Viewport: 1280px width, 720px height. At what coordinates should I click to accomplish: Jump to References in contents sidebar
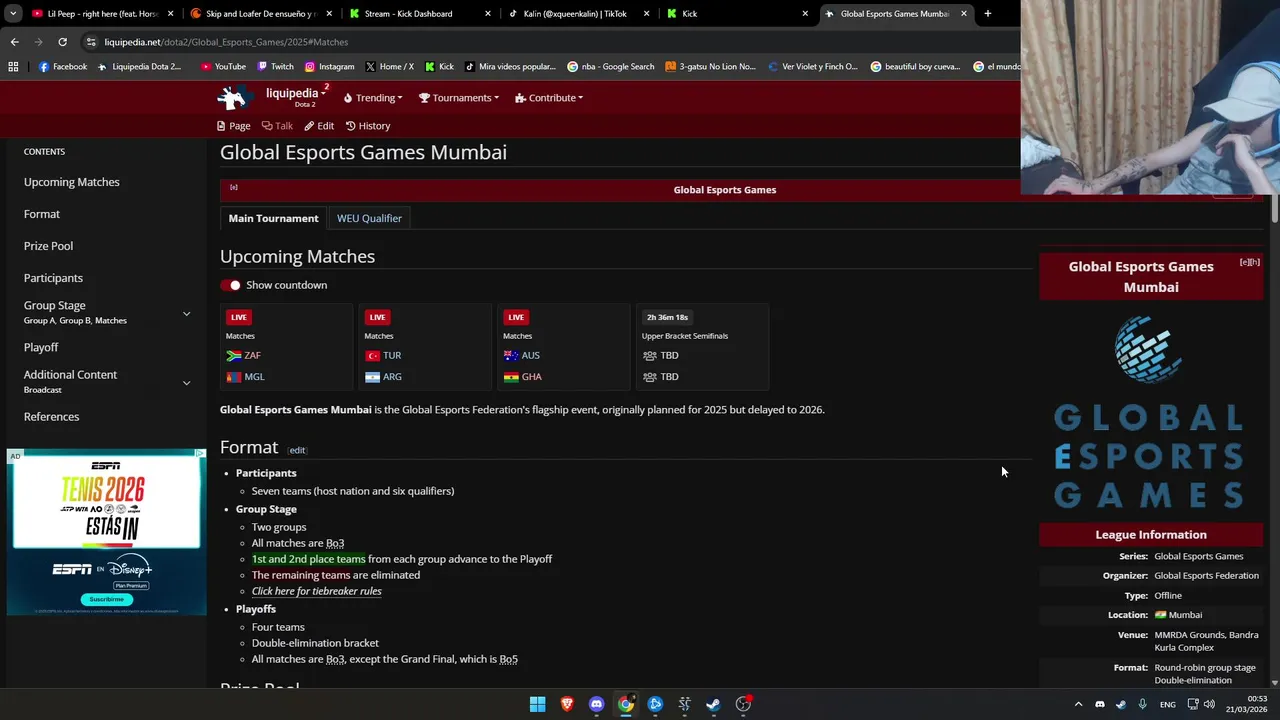51,417
